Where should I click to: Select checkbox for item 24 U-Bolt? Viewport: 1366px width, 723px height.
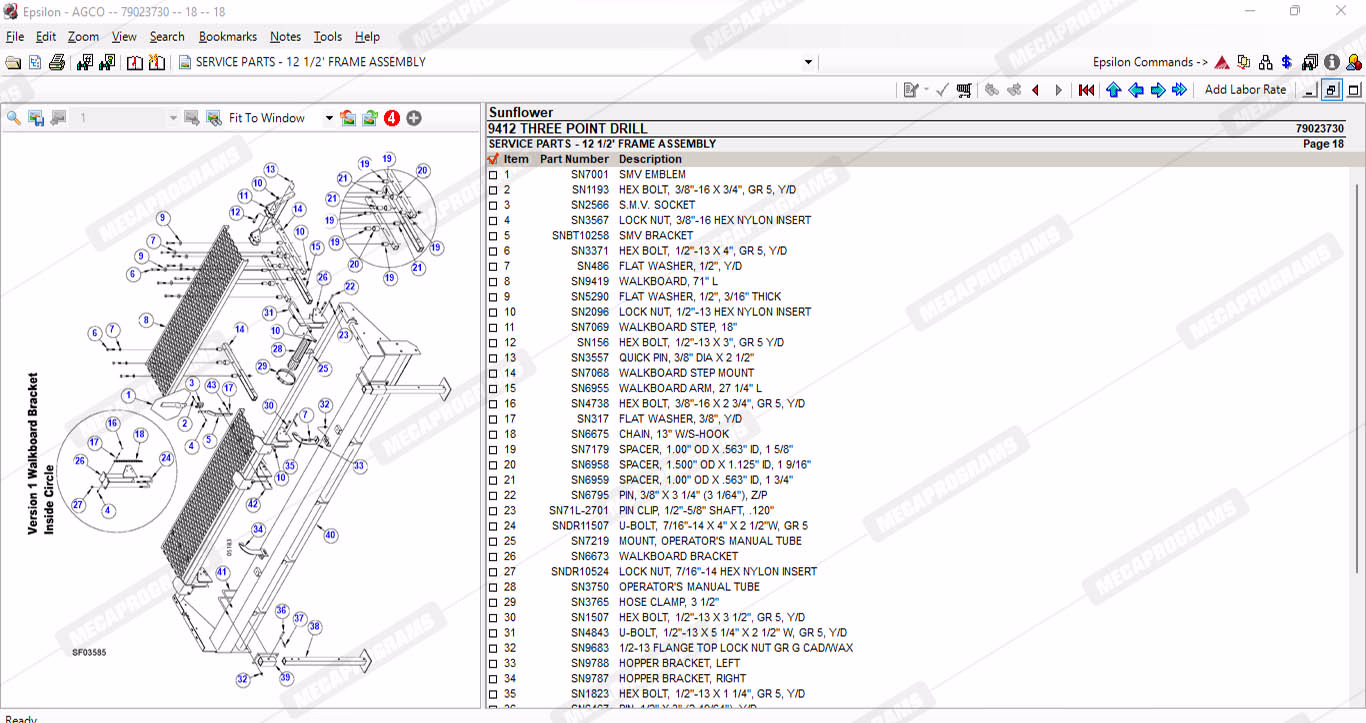(x=493, y=526)
